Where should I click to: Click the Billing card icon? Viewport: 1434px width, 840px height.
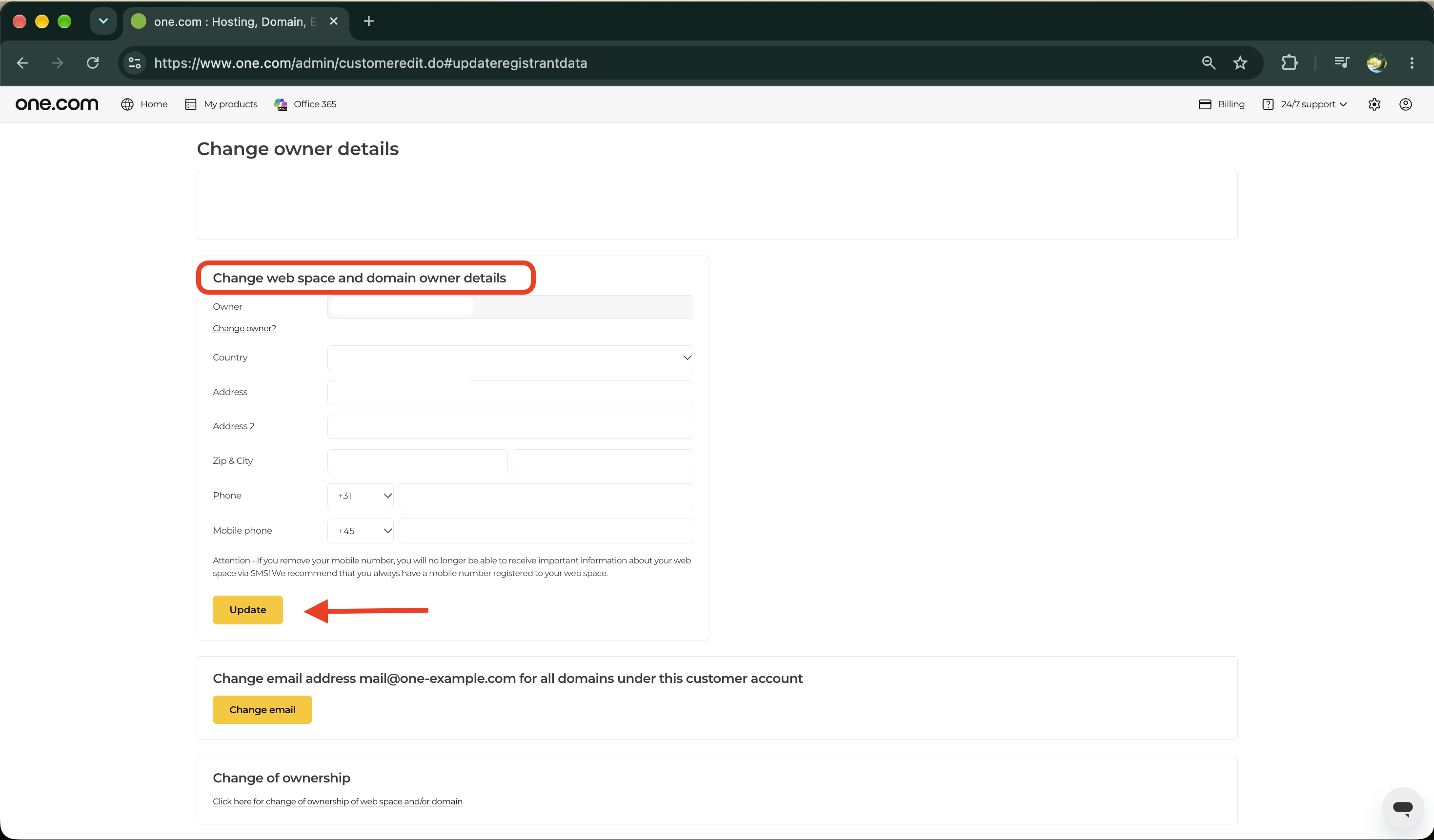point(1205,104)
